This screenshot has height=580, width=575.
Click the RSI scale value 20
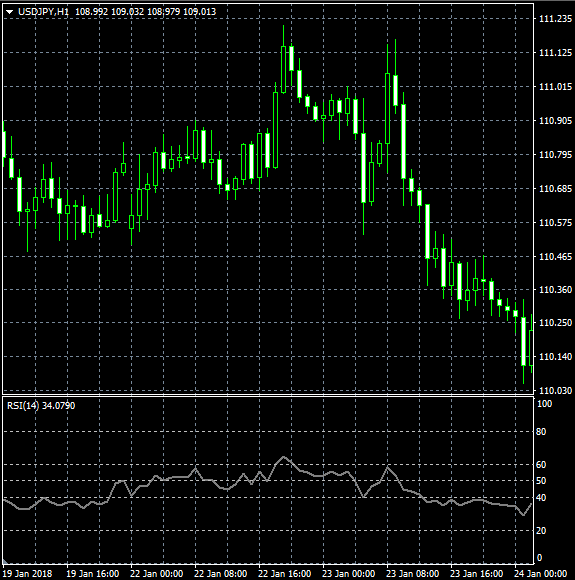[x=541, y=530]
